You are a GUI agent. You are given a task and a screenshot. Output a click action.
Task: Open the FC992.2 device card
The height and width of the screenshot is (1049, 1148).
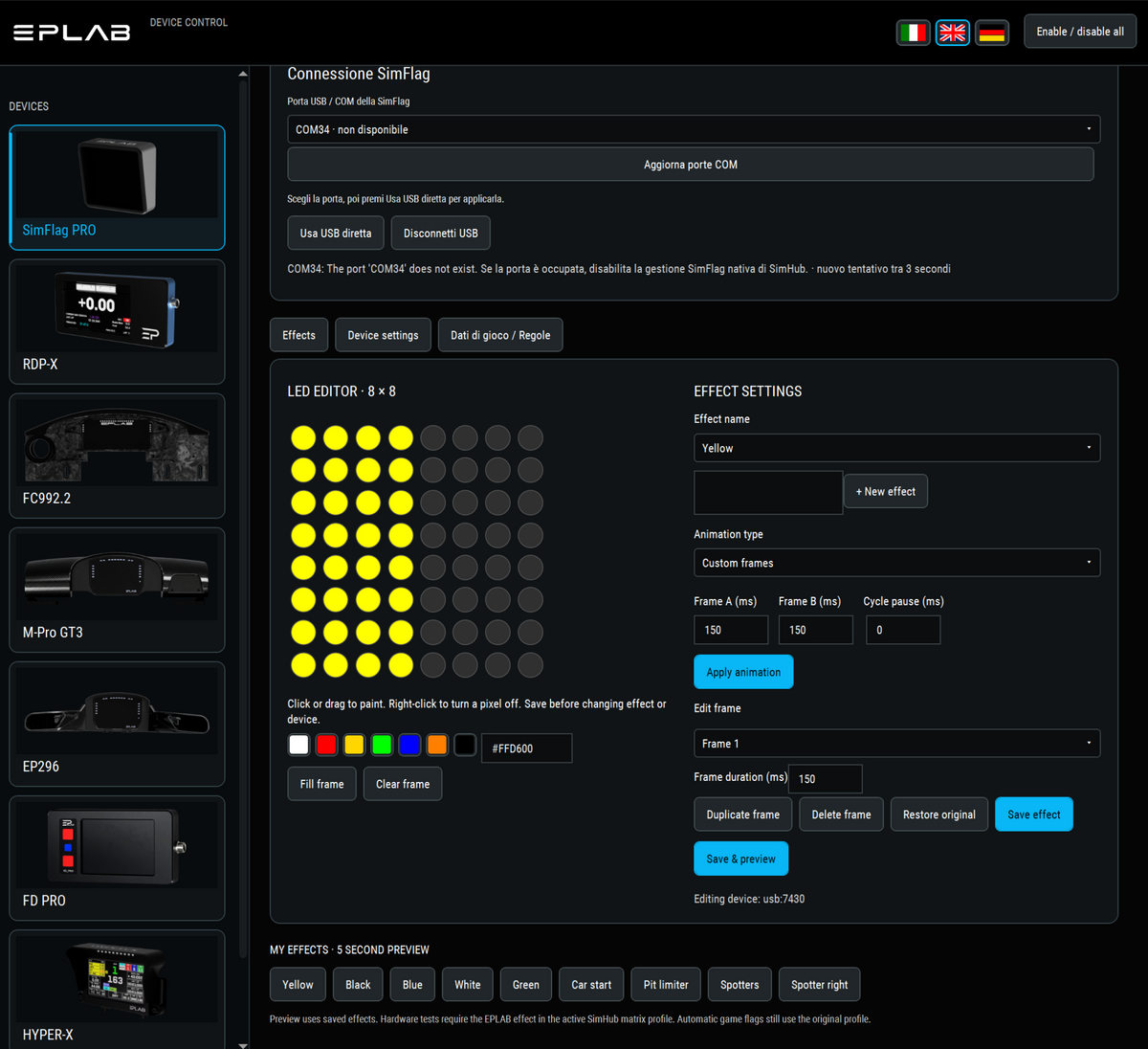[118, 456]
